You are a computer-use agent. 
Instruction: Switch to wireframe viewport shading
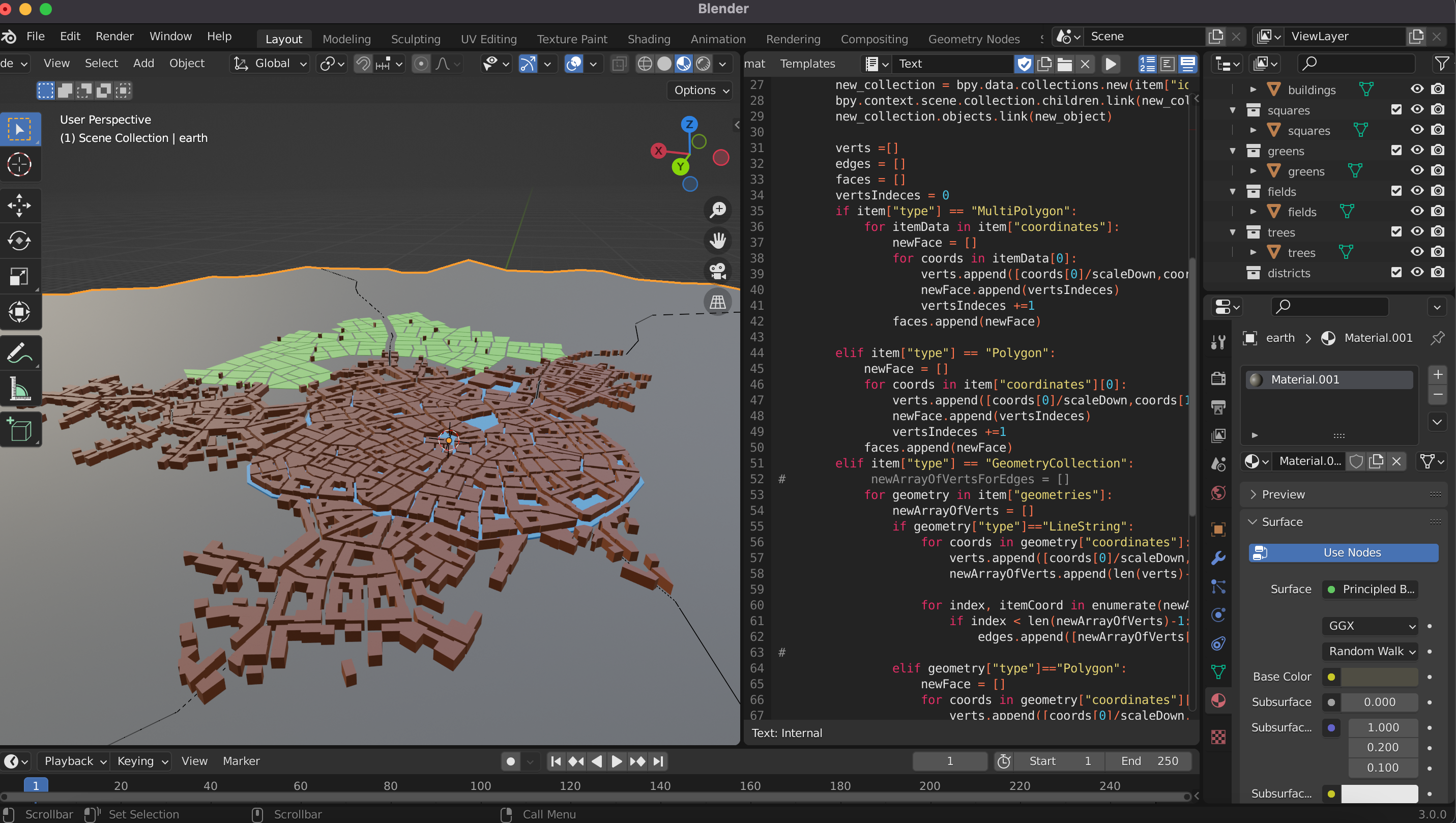tap(645, 64)
